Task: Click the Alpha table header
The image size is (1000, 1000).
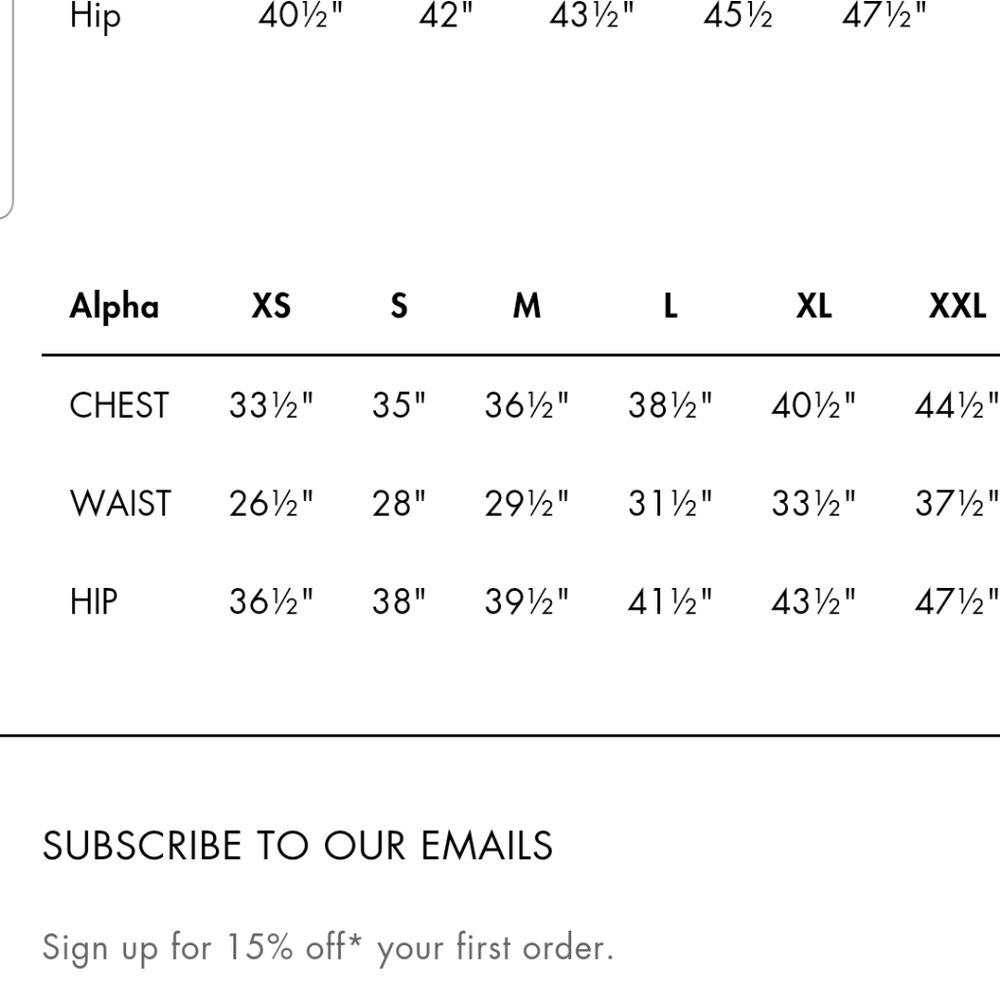Action: pos(114,307)
